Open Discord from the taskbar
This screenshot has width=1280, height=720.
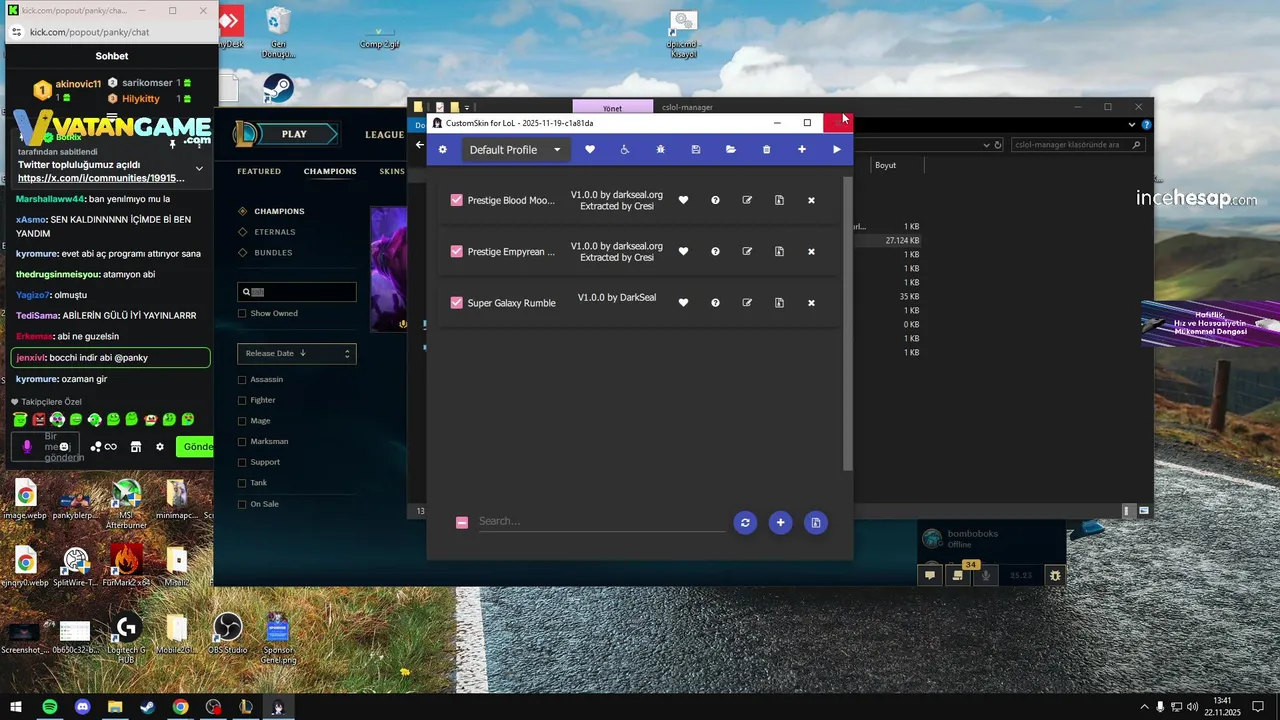point(83,707)
